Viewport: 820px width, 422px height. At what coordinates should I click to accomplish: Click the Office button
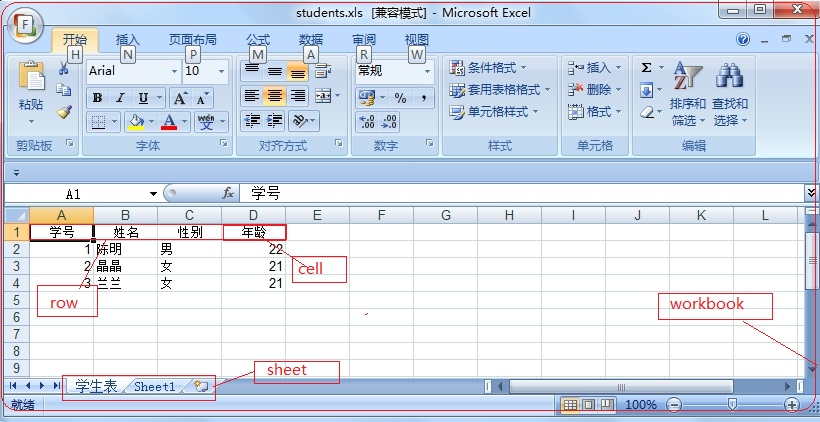(25, 26)
